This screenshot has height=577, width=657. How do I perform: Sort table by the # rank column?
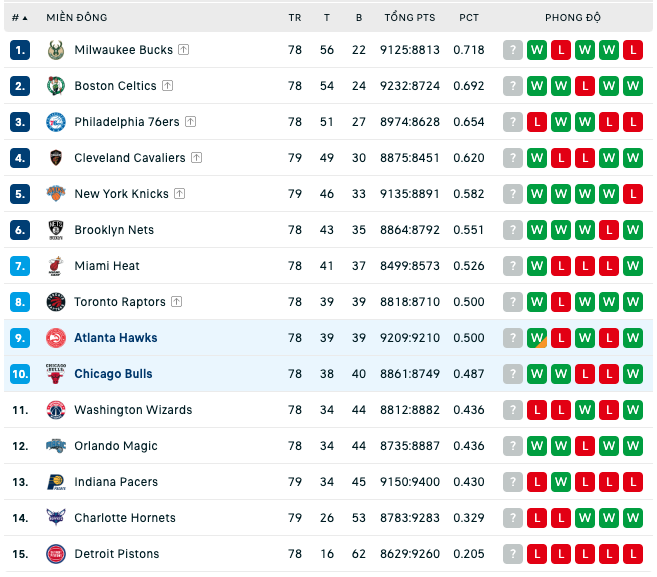(x=19, y=18)
